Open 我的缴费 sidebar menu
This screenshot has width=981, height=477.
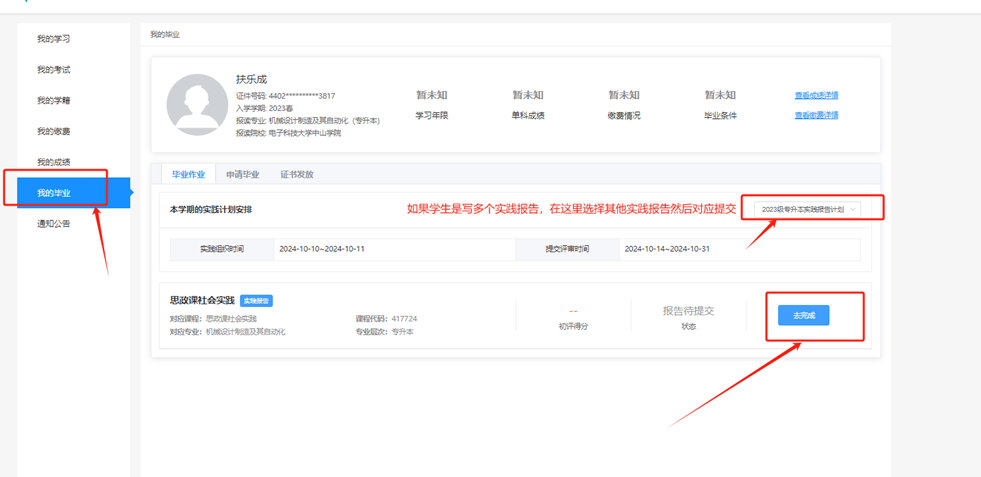click(54, 132)
